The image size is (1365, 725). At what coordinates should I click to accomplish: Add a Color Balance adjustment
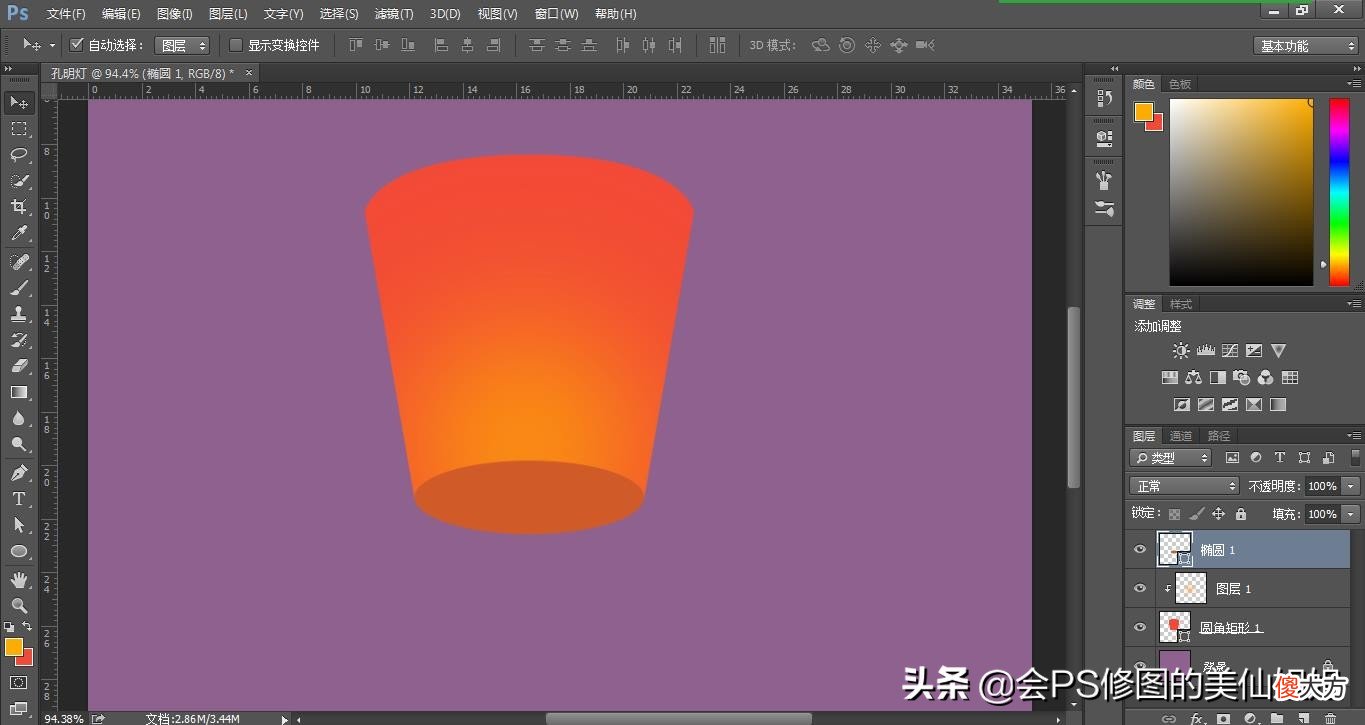pos(1194,378)
